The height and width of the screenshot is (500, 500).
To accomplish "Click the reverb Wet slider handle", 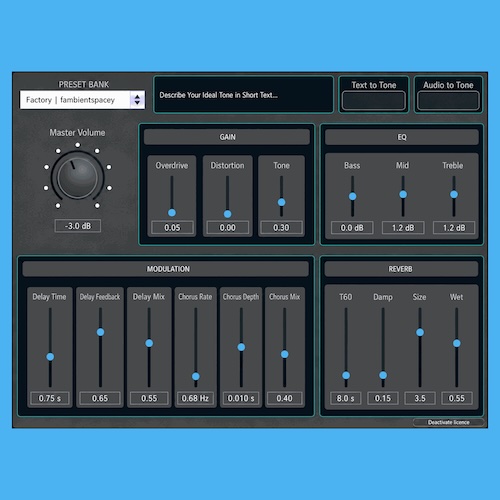I will click(x=457, y=343).
